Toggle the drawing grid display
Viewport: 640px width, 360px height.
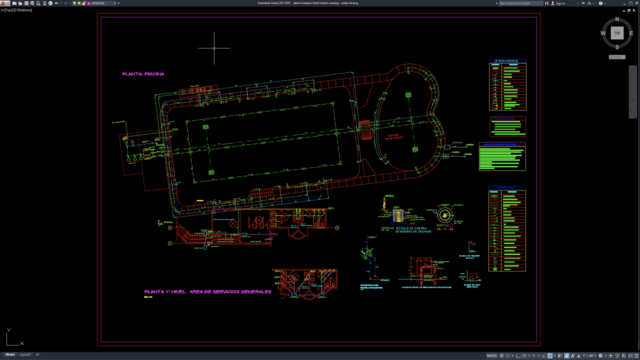pyautogui.click(x=502, y=356)
